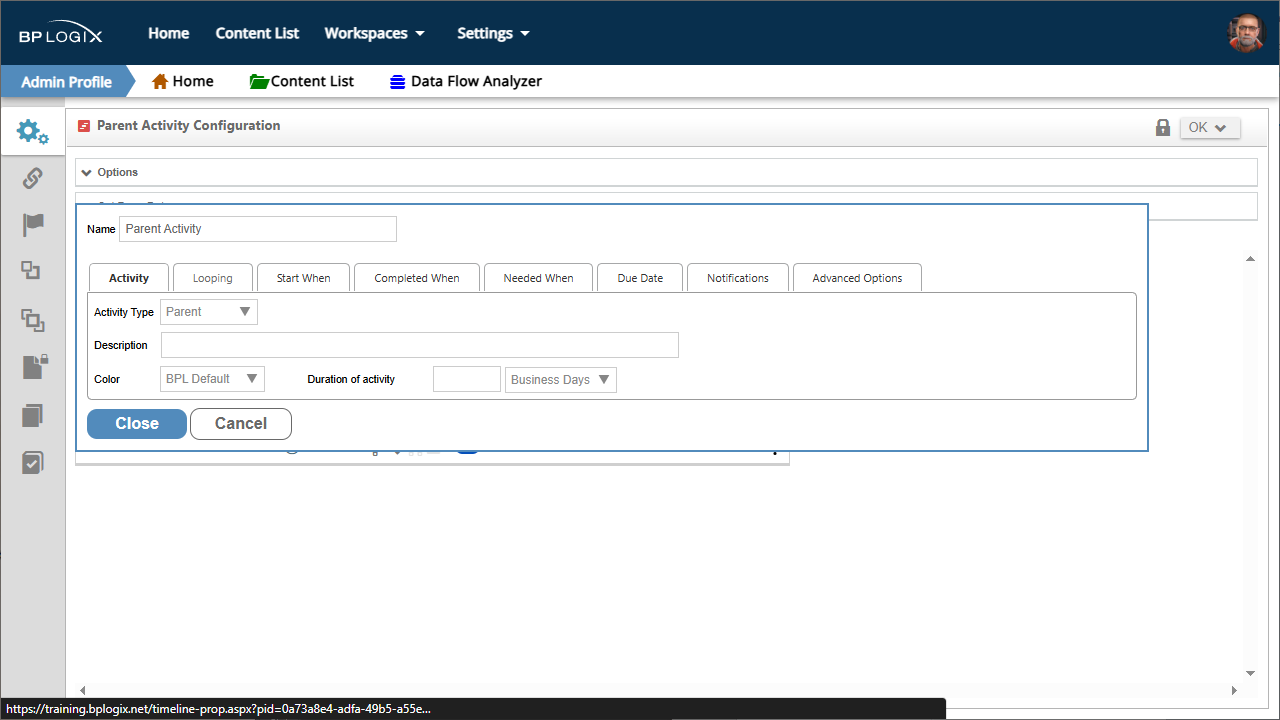This screenshot has height=720, width=1280.
Task: Select the chain link sidebar icon
Action: pos(33,178)
